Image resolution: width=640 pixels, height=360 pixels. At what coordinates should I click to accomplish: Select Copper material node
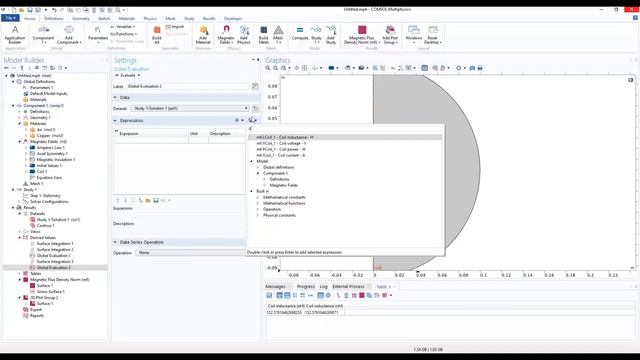49,136
